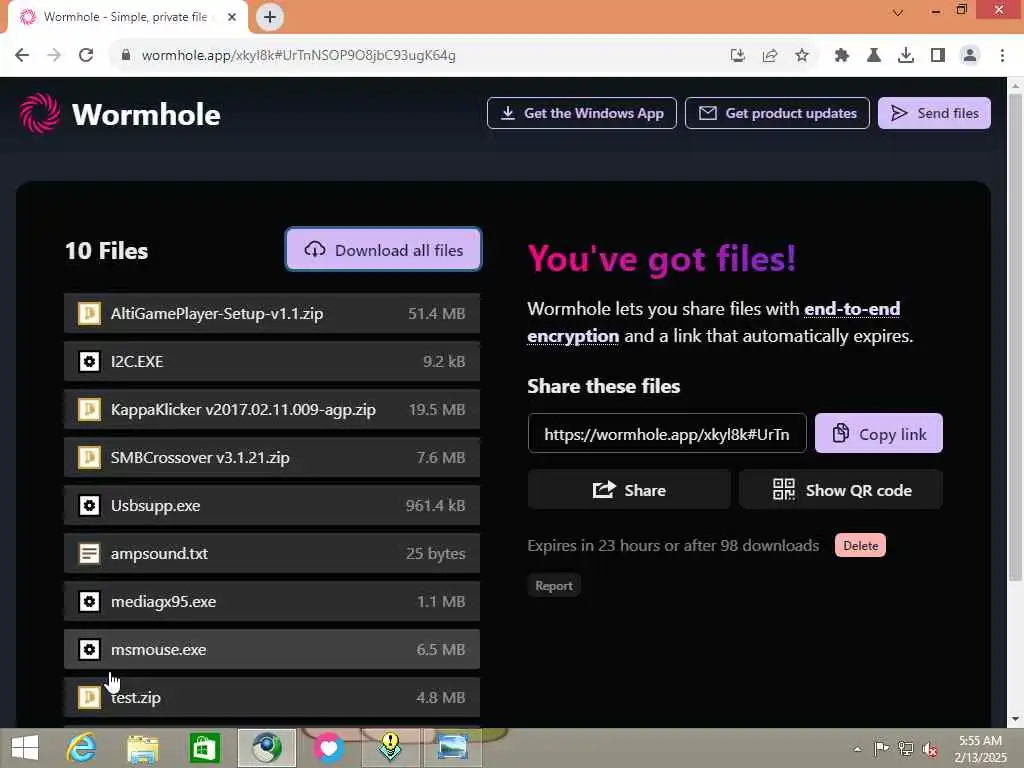Click executable icon beside mediagx95.exe
Viewport: 1024px width, 768px height.
coord(89,601)
